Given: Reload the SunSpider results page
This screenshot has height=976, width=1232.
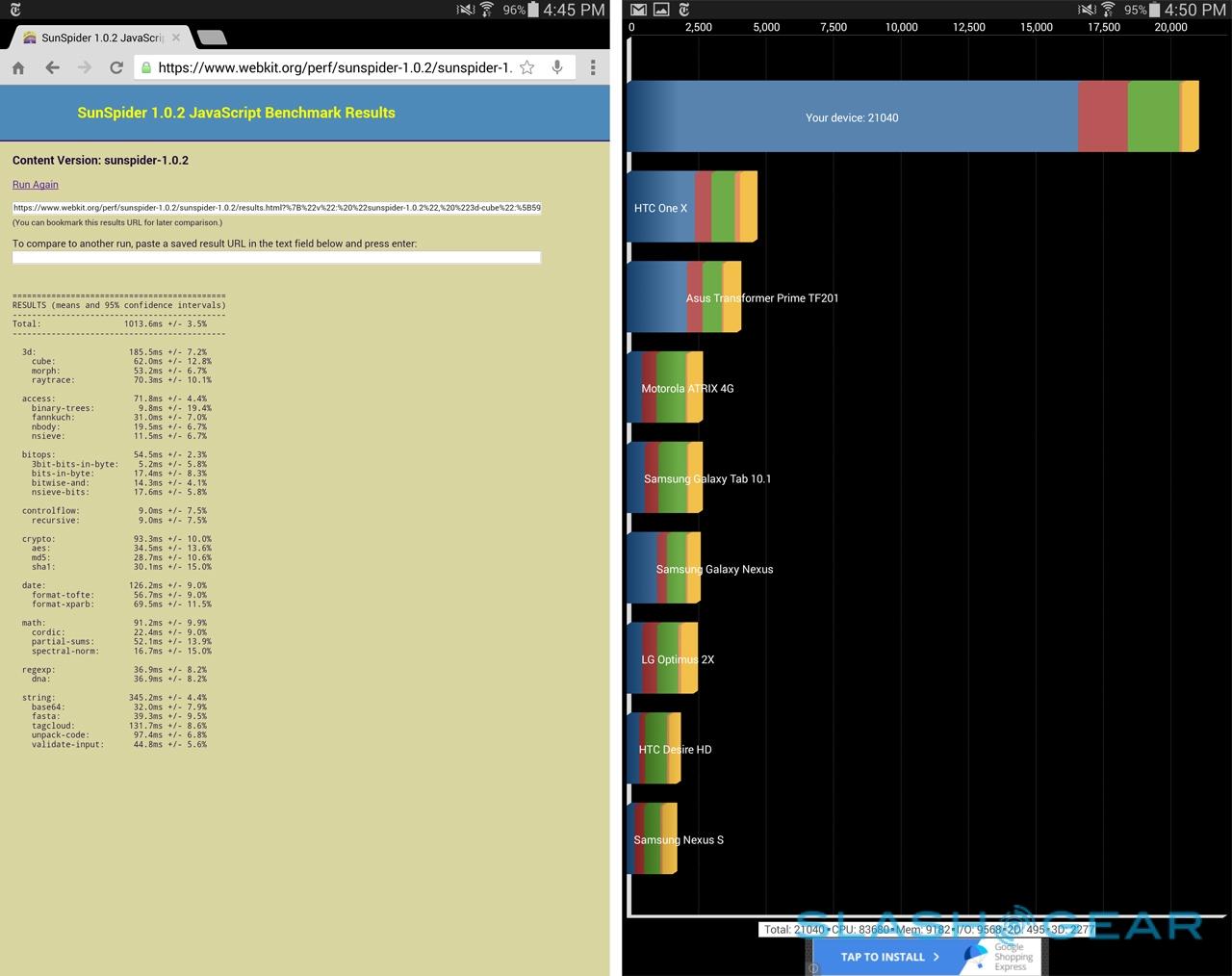Looking at the screenshot, I should 116,67.
